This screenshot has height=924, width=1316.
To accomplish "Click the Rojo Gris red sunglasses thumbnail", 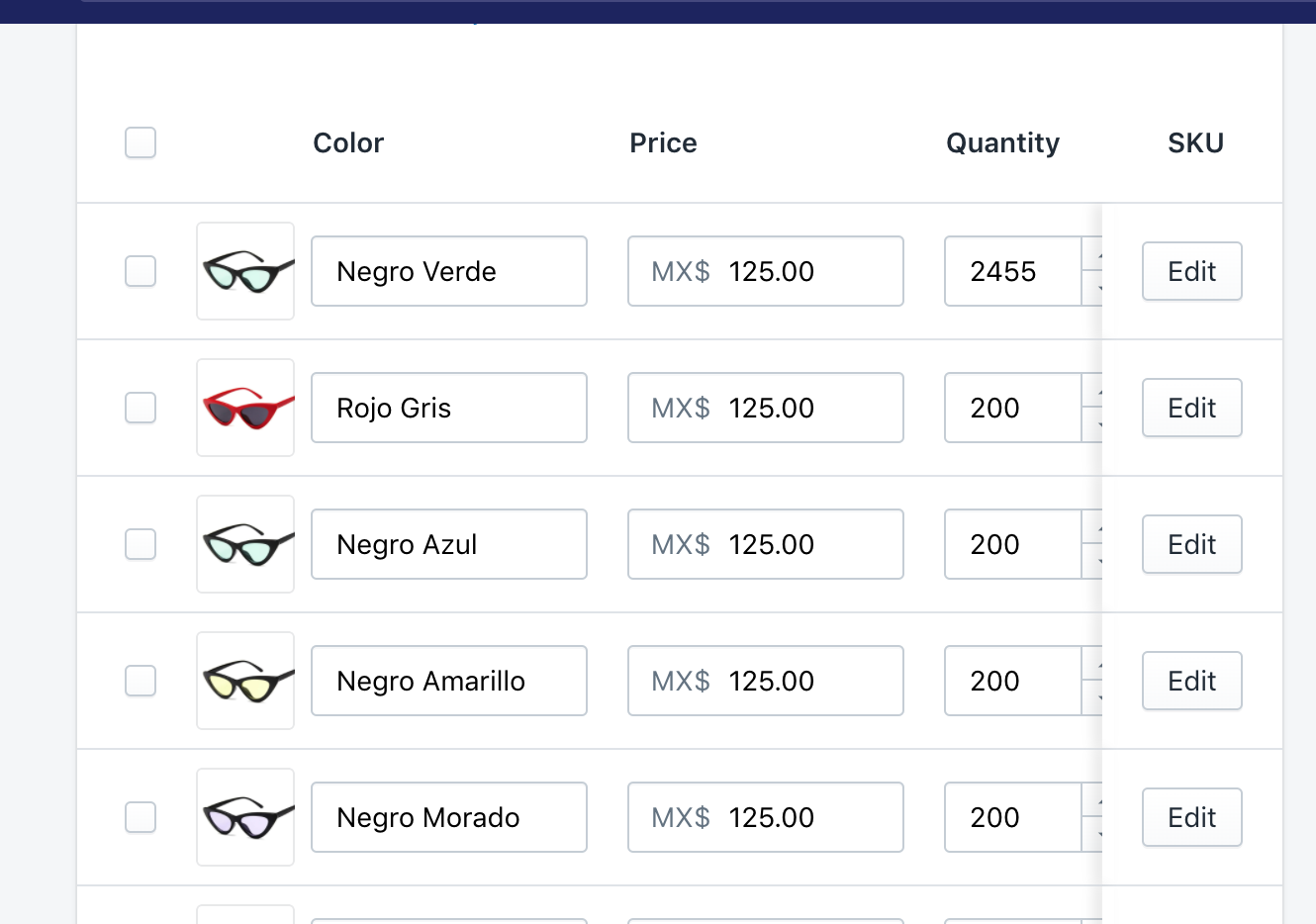I will [245, 408].
